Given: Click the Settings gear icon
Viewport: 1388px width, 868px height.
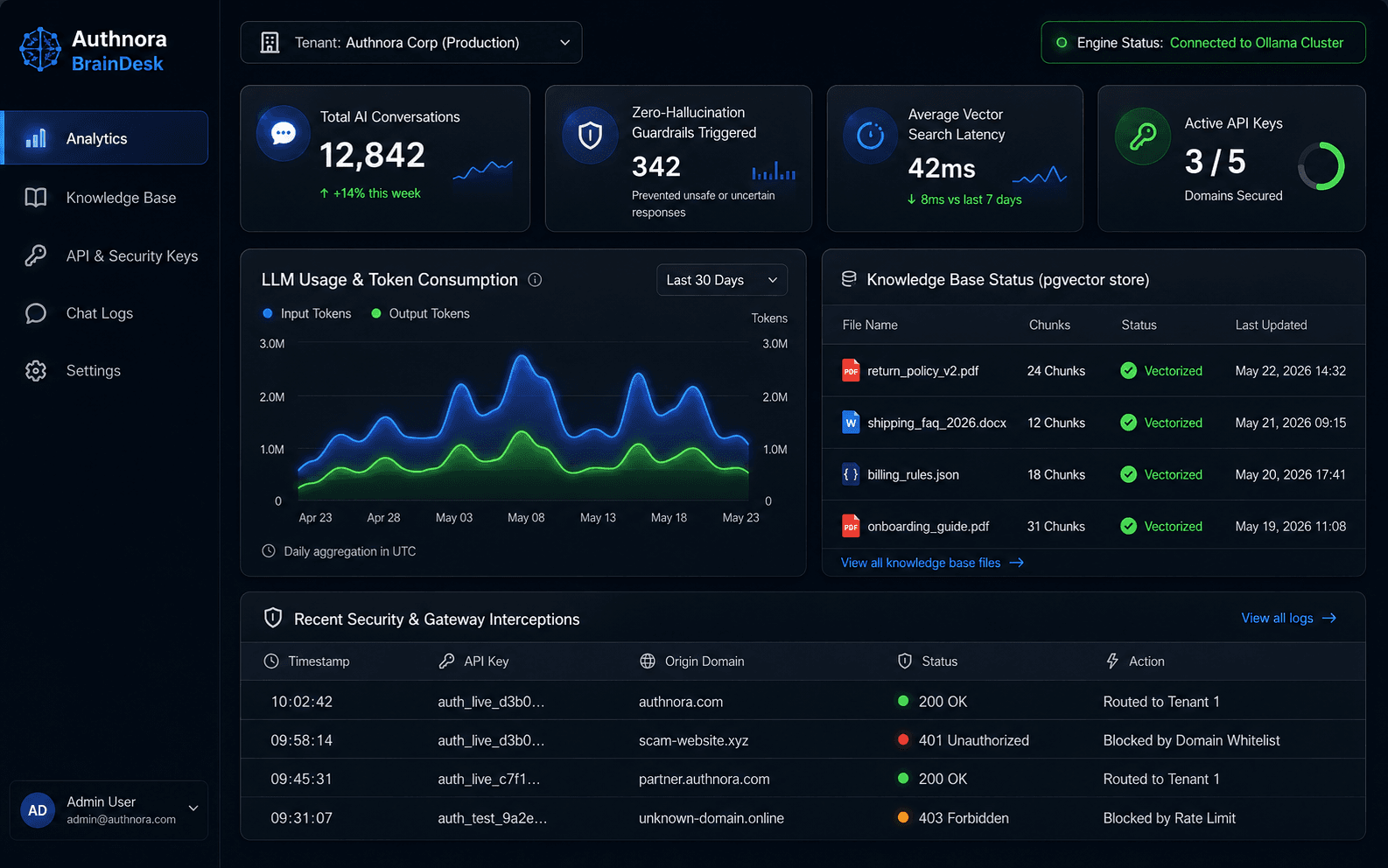Looking at the screenshot, I should point(36,371).
